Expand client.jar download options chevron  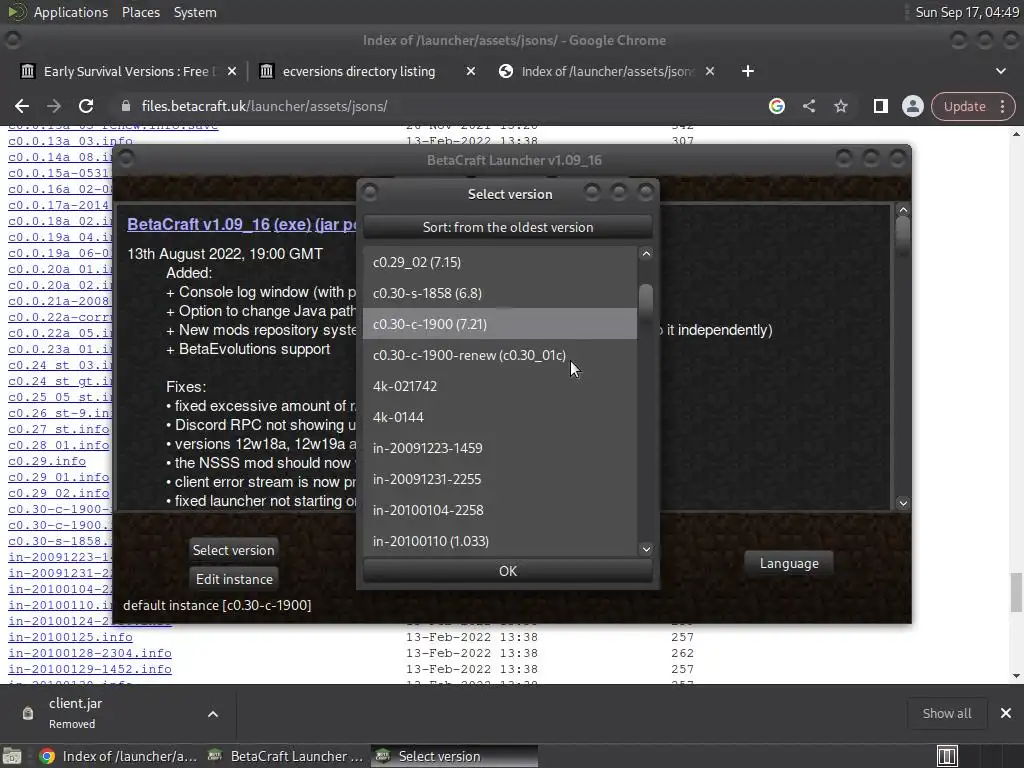(213, 714)
